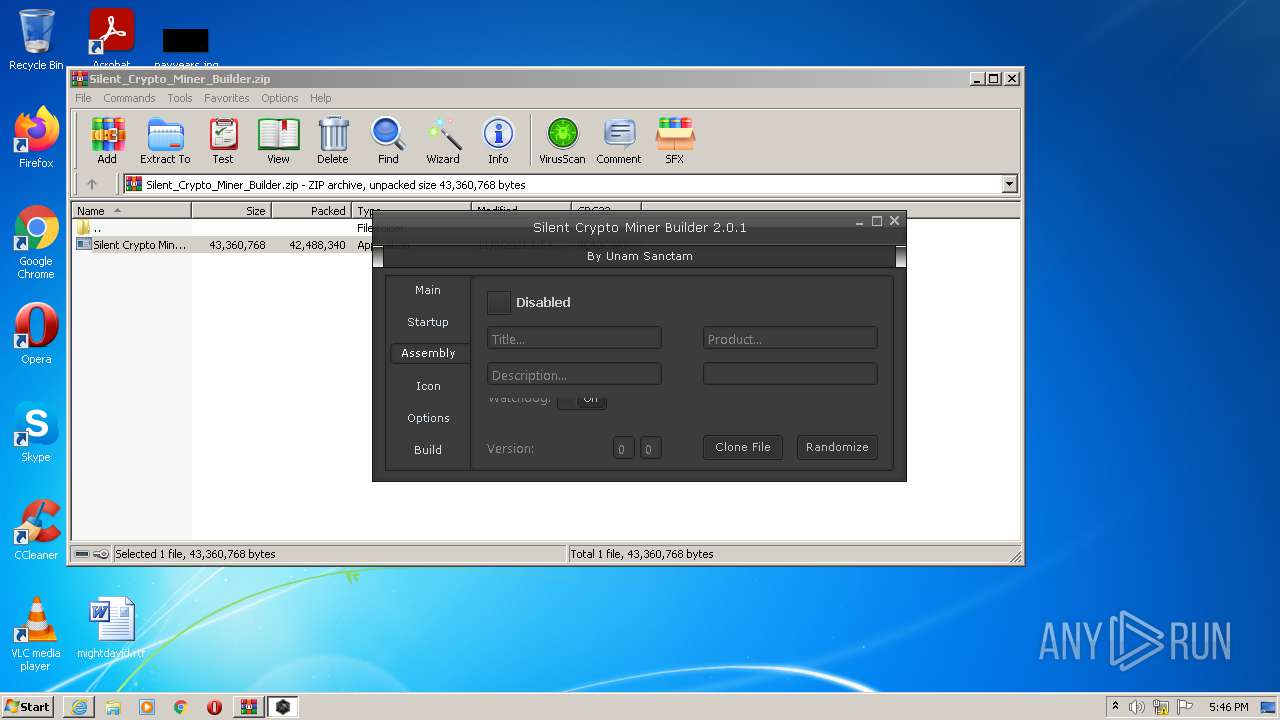This screenshot has height=720, width=1280.
Task: Click the media player taskbar icon
Action: pyautogui.click(x=147, y=707)
